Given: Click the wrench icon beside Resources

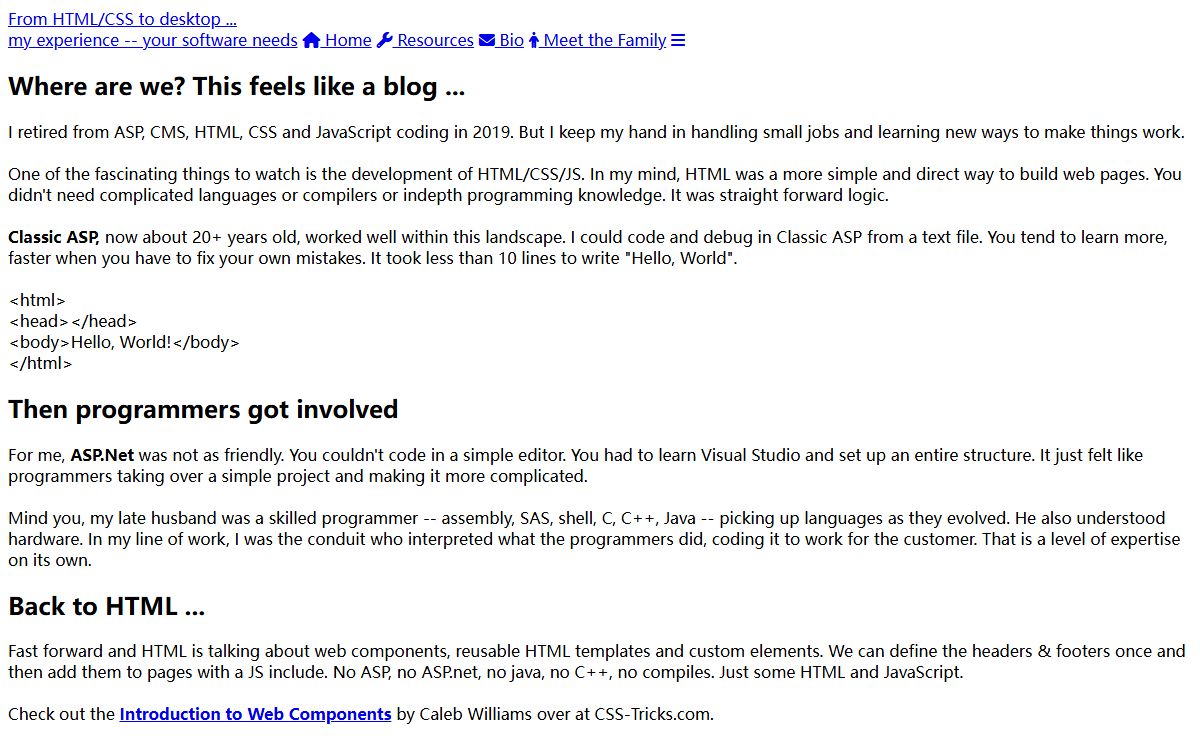Looking at the screenshot, I should tap(384, 40).
